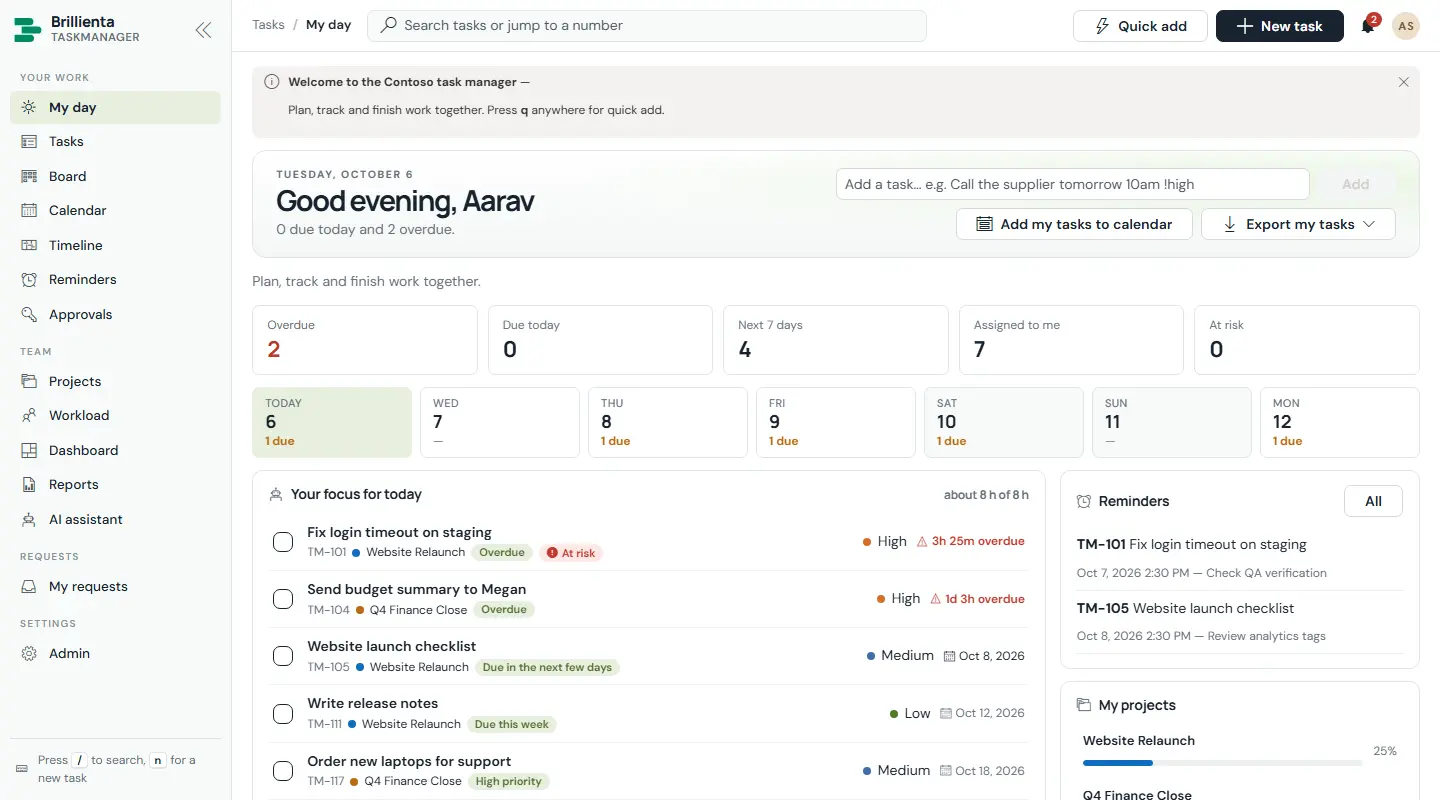The width and height of the screenshot is (1440, 800).
Task: Go to My day in sidebar
Action: pyautogui.click(x=115, y=107)
